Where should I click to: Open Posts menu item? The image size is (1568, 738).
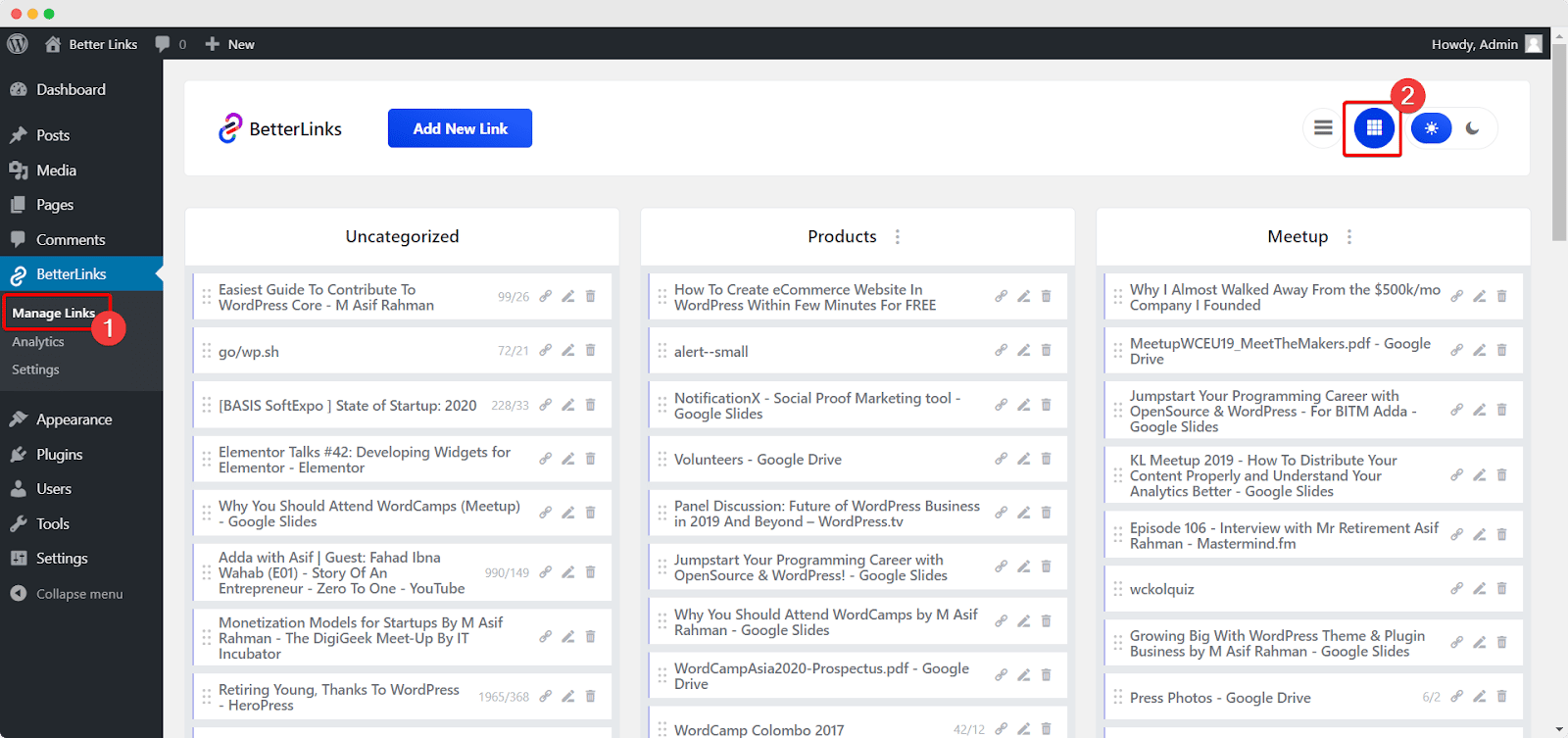pos(81,135)
